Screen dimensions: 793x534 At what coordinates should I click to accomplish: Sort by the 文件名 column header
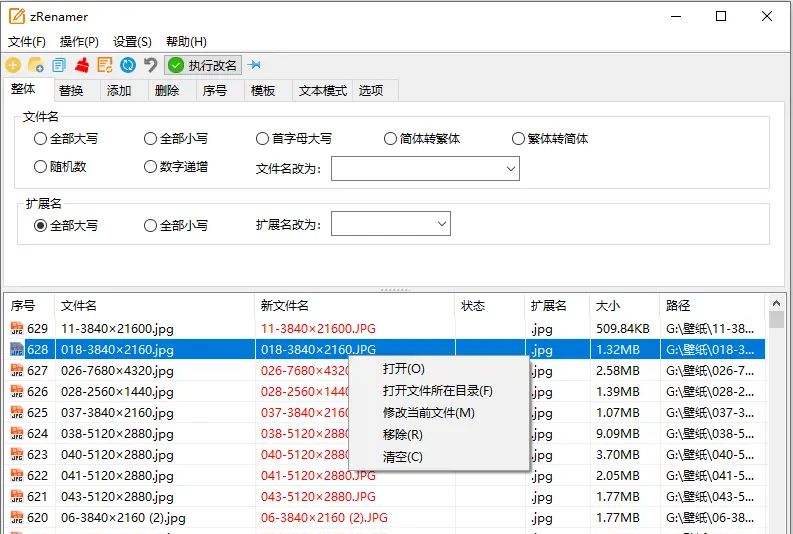pos(154,305)
